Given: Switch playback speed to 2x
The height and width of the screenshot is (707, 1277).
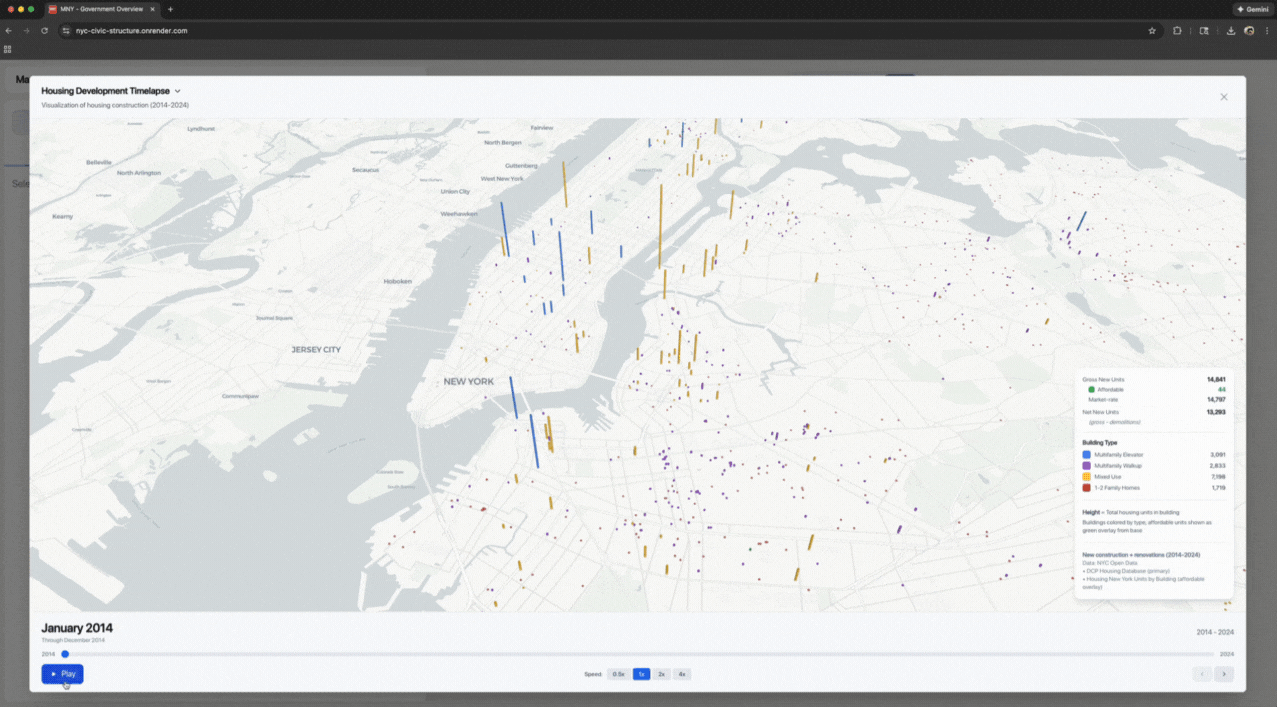Looking at the screenshot, I should [662, 674].
